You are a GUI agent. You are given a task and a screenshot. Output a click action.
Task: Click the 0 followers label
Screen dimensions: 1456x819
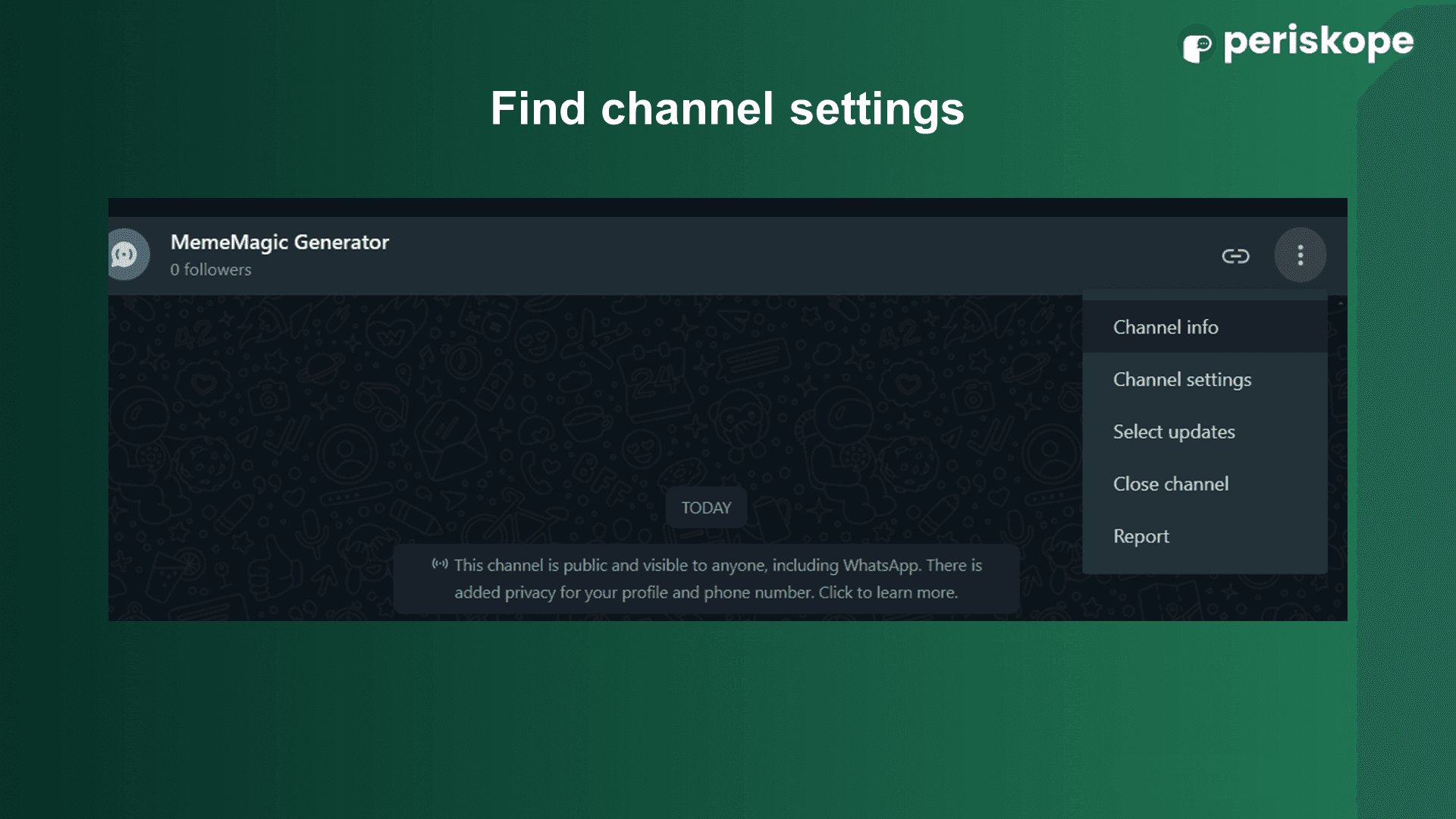point(211,270)
